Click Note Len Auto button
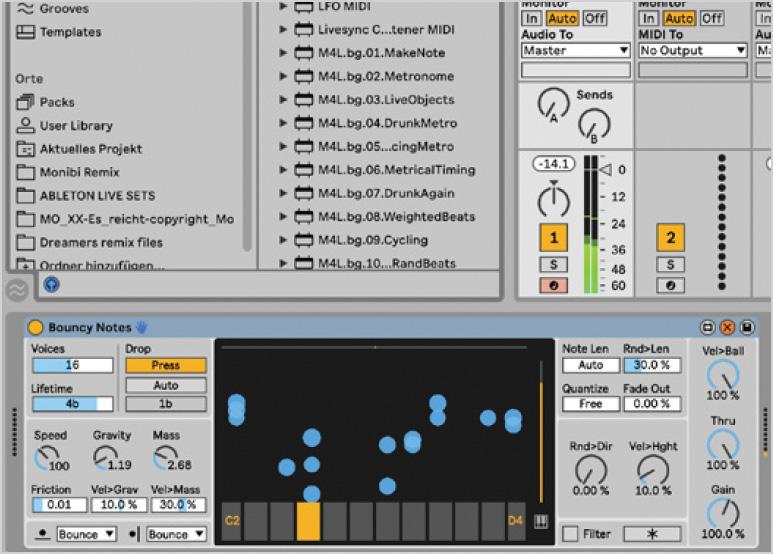Image resolution: width=773 pixels, height=554 pixels. [x=591, y=365]
